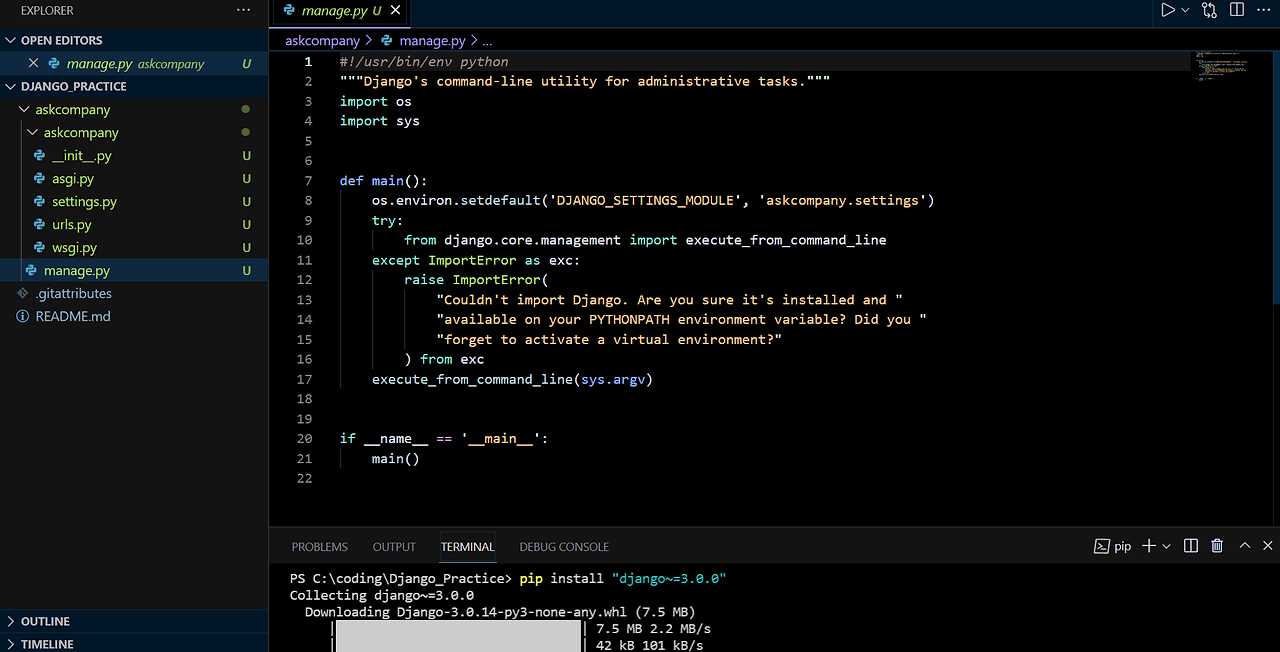Viewport: 1280px width, 652px height.
Task: Open manage.py askcompany entry in Open Editors
Action: 135,63
